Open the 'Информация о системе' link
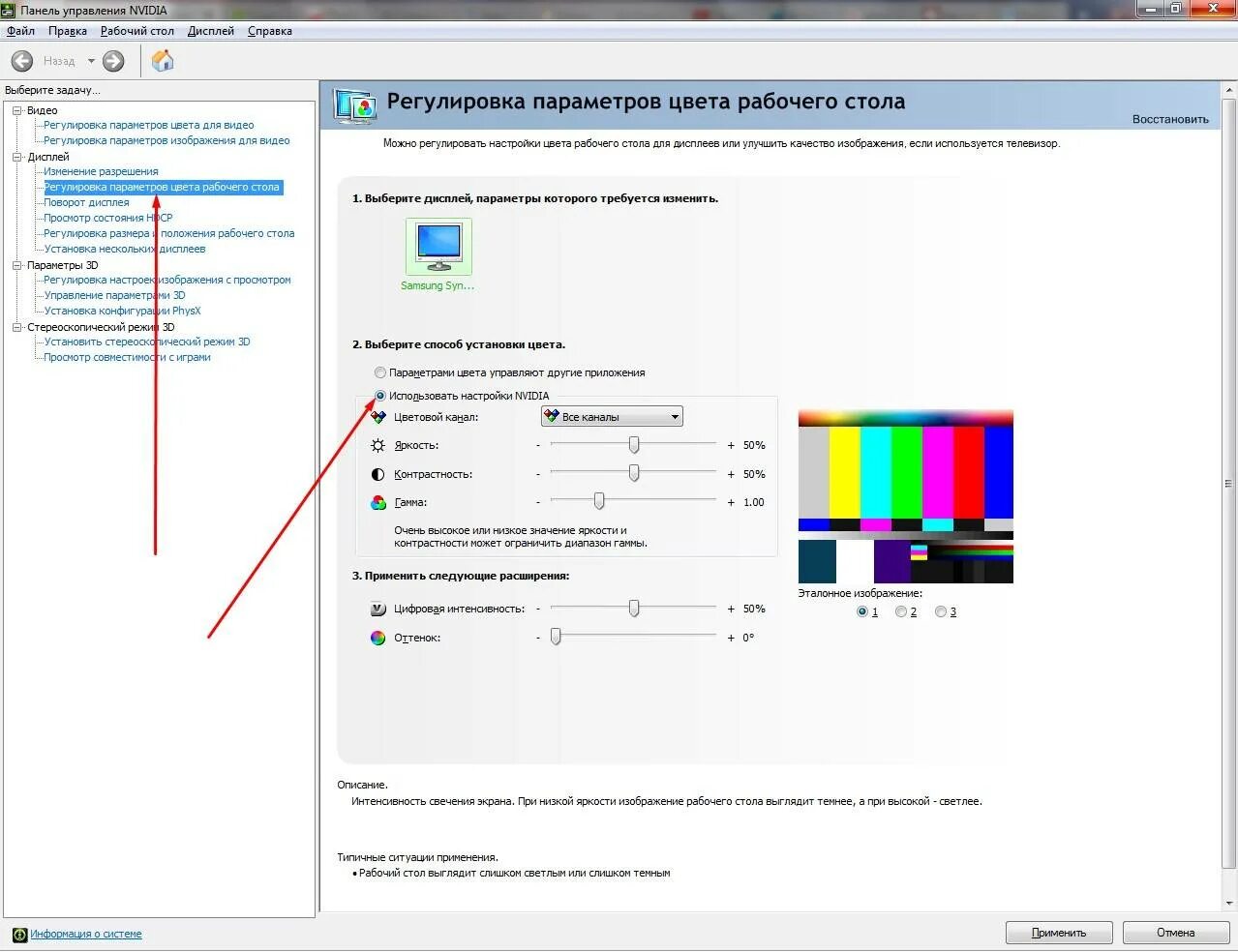The image size is (1238, 952). [x=86, y=935]
